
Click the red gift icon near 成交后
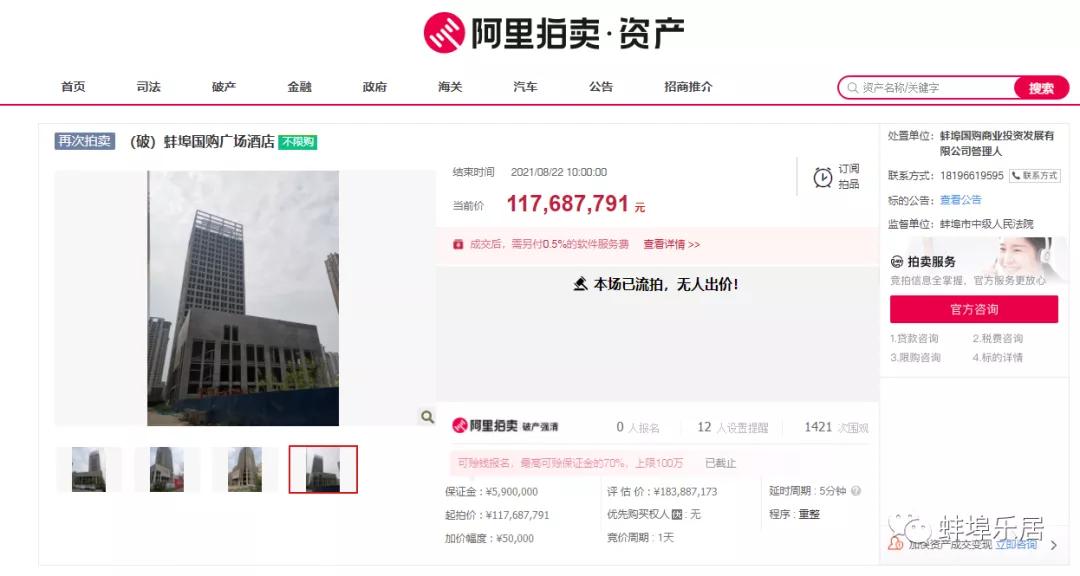point(458,245)
